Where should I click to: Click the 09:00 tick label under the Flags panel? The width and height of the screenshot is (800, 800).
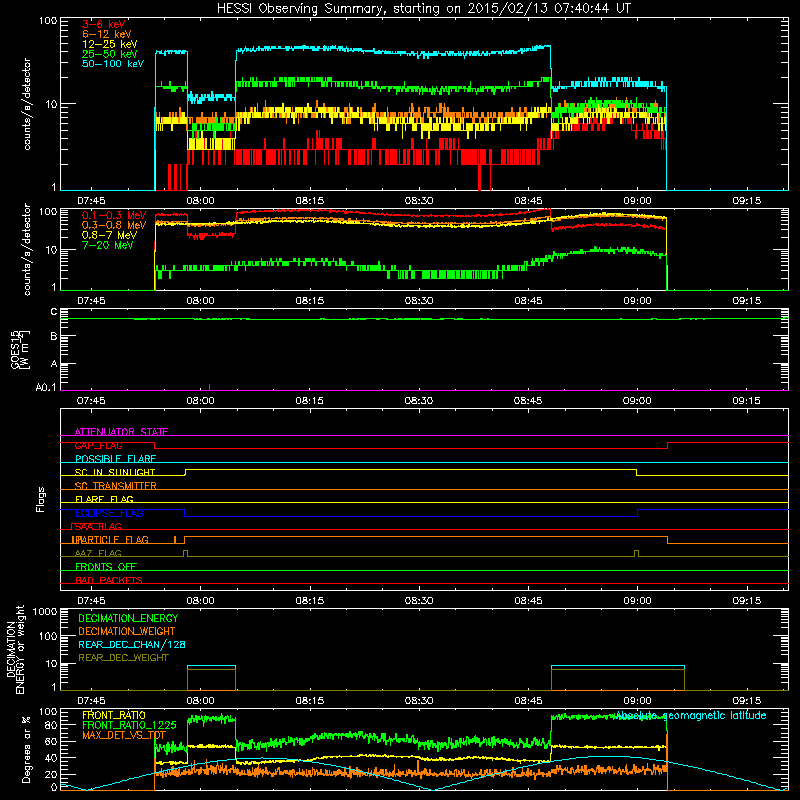pos(637,601)
